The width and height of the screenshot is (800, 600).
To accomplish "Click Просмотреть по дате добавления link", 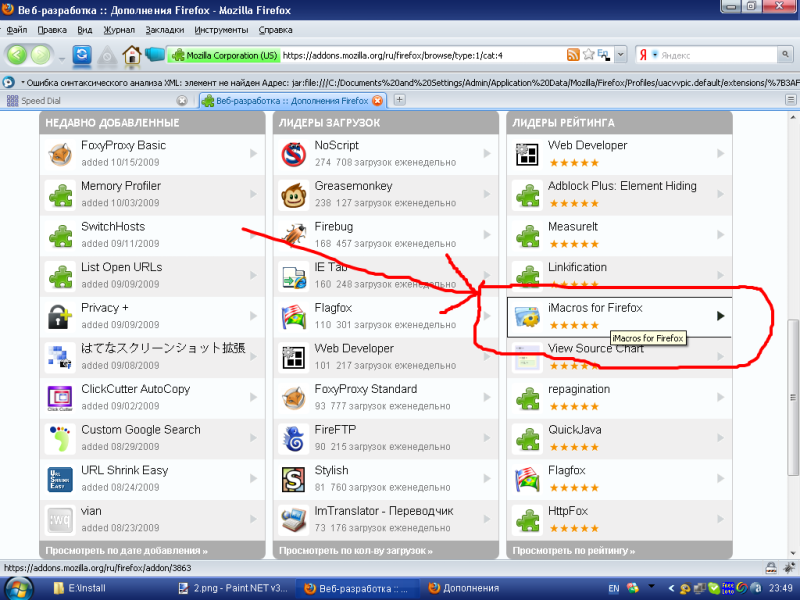I will [x=127, y=551].
